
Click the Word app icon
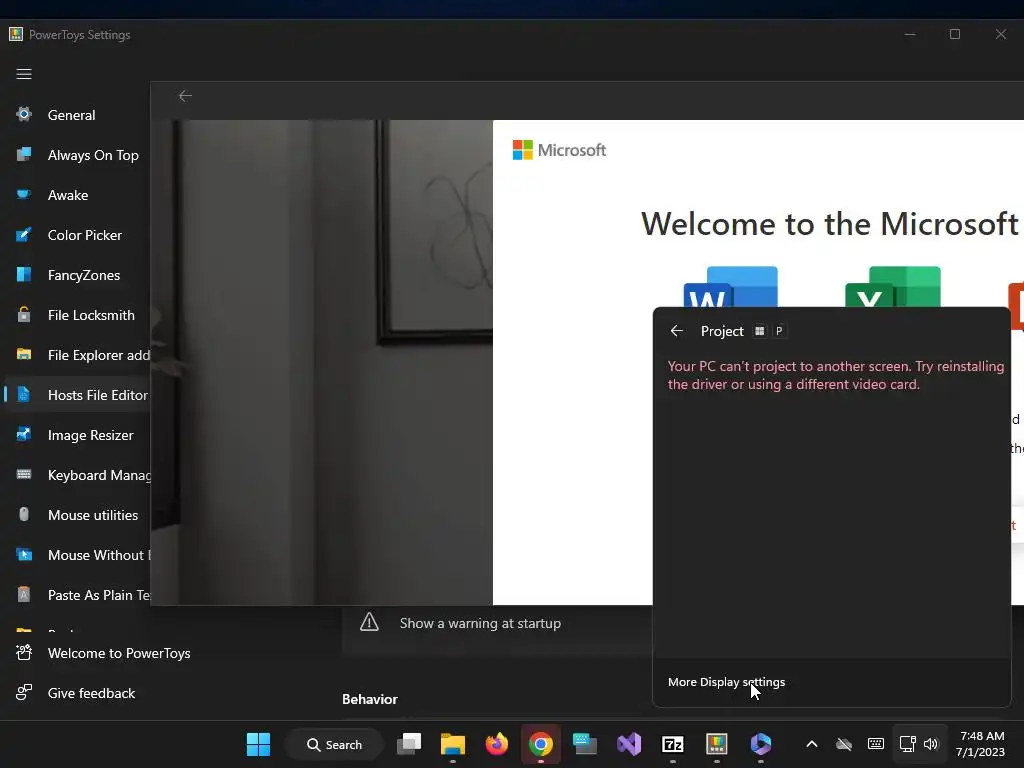pyautogui.click(x=730, y=287)
